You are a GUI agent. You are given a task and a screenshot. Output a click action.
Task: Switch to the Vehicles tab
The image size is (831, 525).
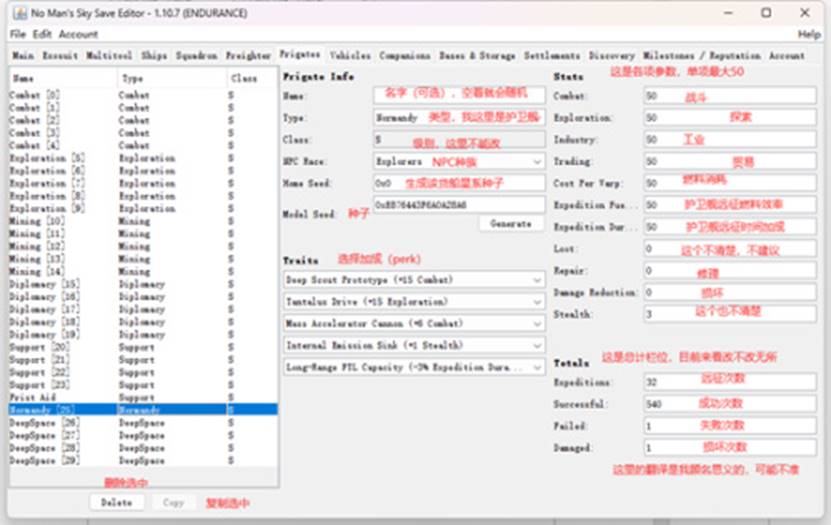click(x=350, y=56)
